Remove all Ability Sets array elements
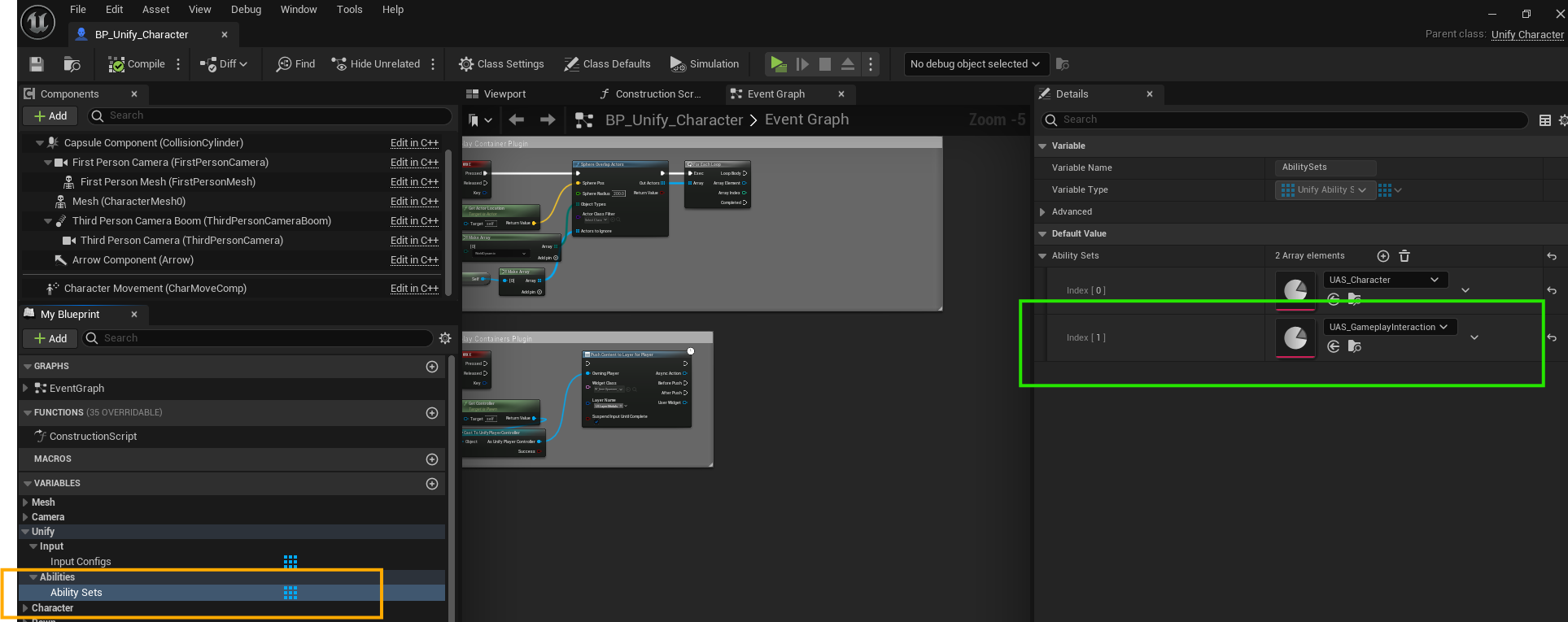This screenshot has width=1568, height=622. click(1404, 256)
